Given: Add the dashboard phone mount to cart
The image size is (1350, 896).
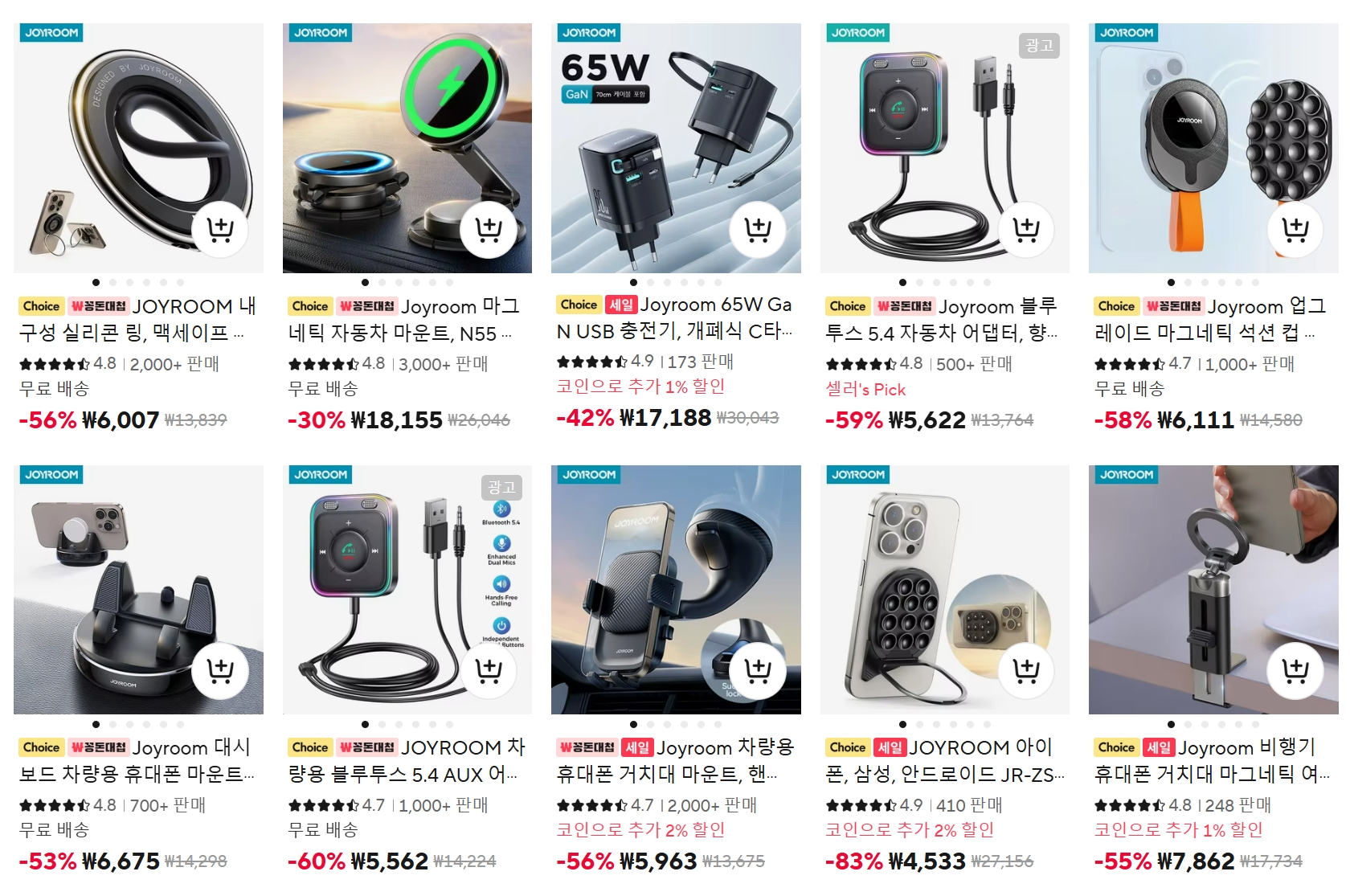Looking at the screenshot, I should pyautogui.click(x=219, y=670).
